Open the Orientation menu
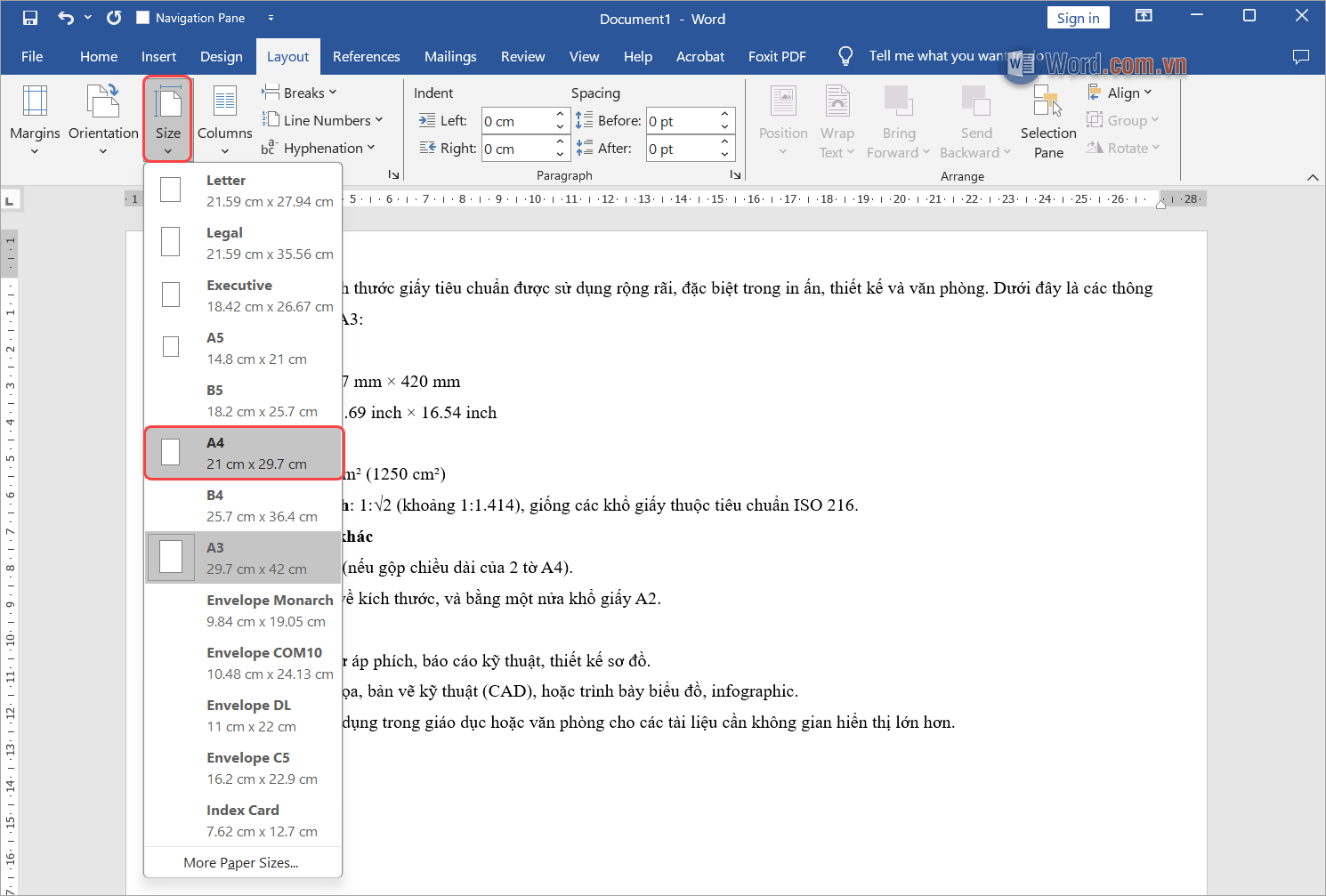This screenshot has width=1326, height=896. (103, 119)
